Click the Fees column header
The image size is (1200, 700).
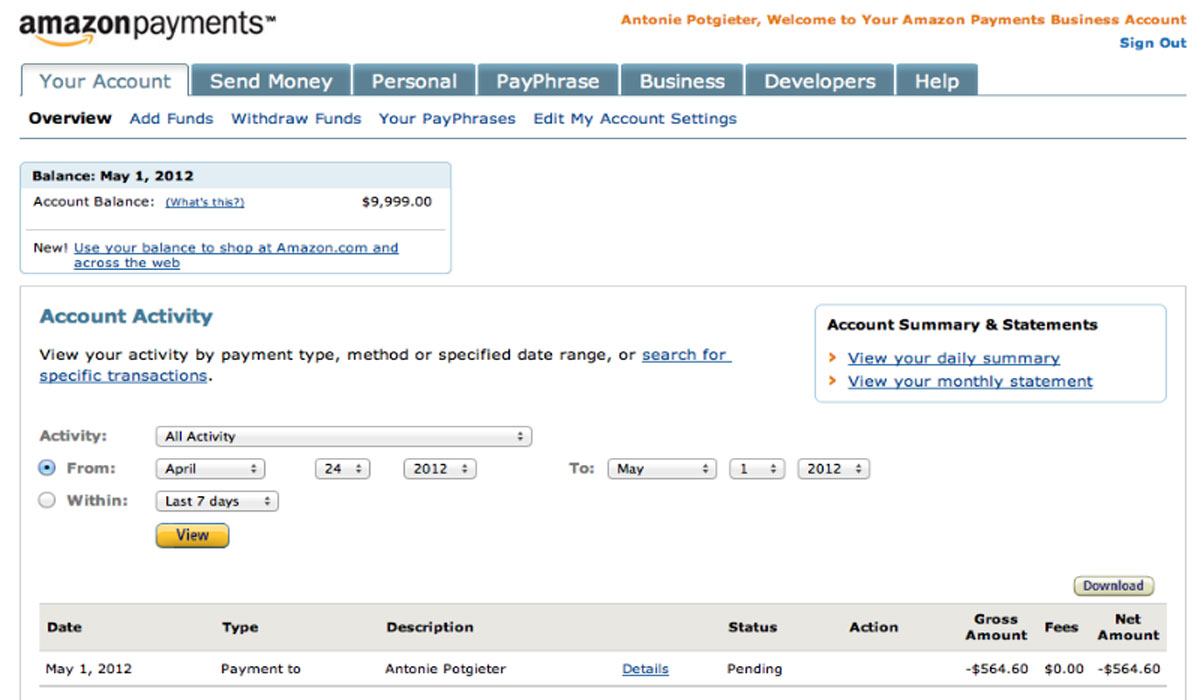coord(1061,627)
